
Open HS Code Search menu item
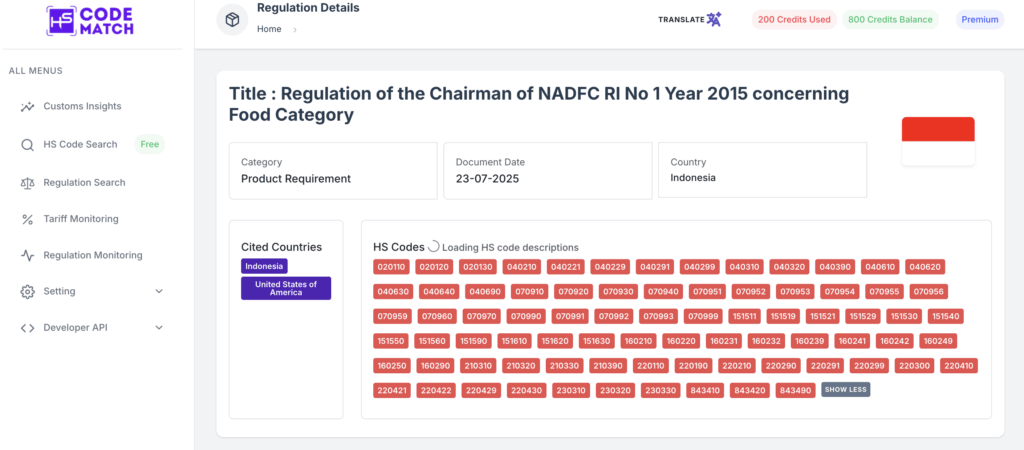pyautogui.click(x=80, y=144)
